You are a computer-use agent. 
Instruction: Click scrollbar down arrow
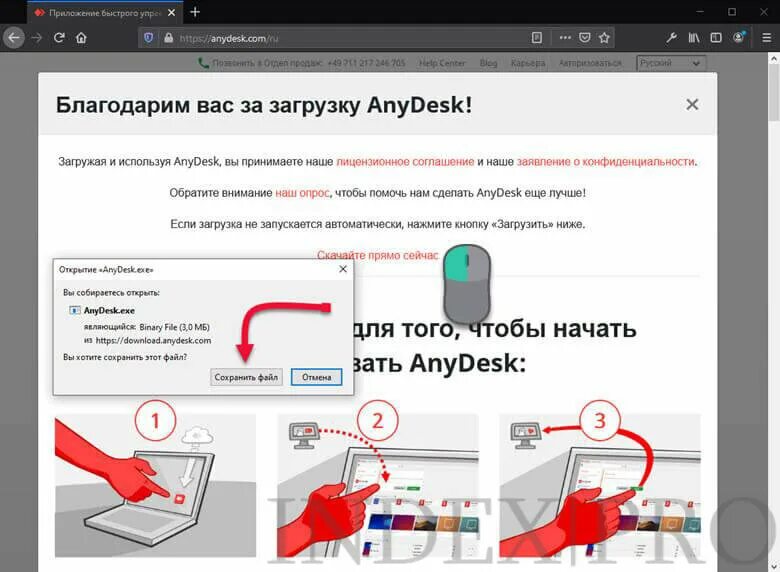774,567
